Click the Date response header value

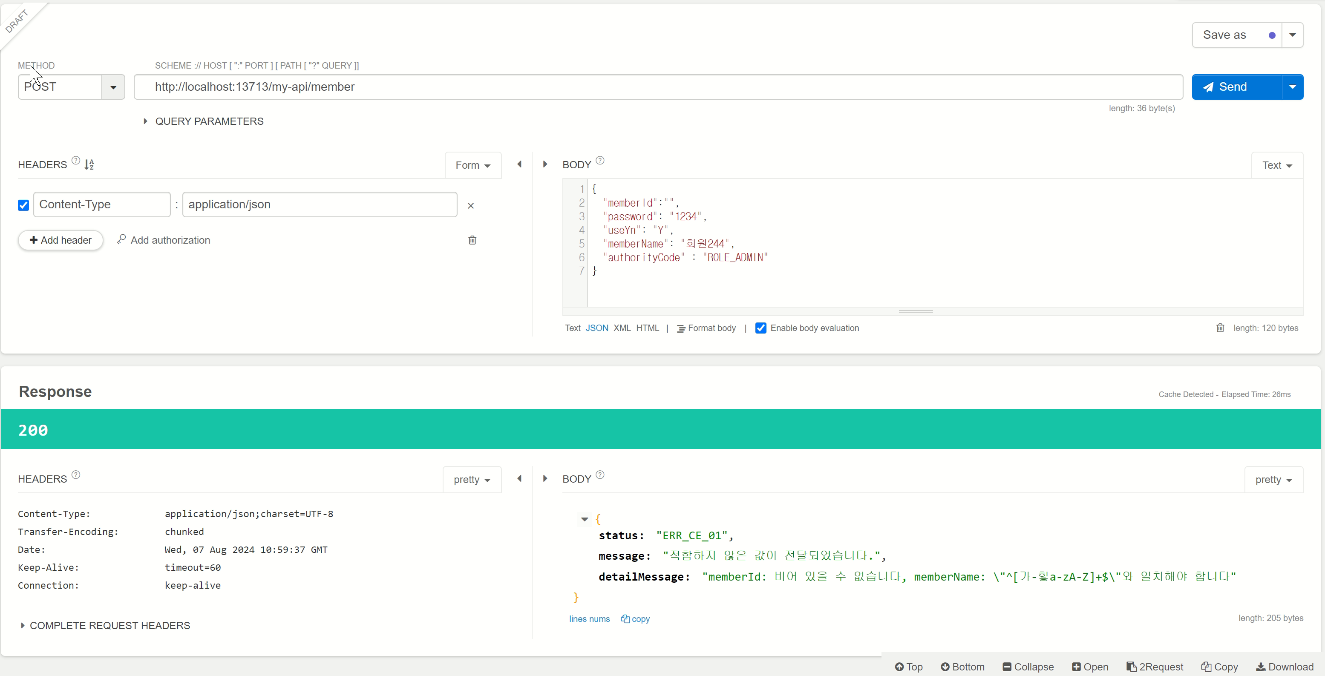pos(246,550)
